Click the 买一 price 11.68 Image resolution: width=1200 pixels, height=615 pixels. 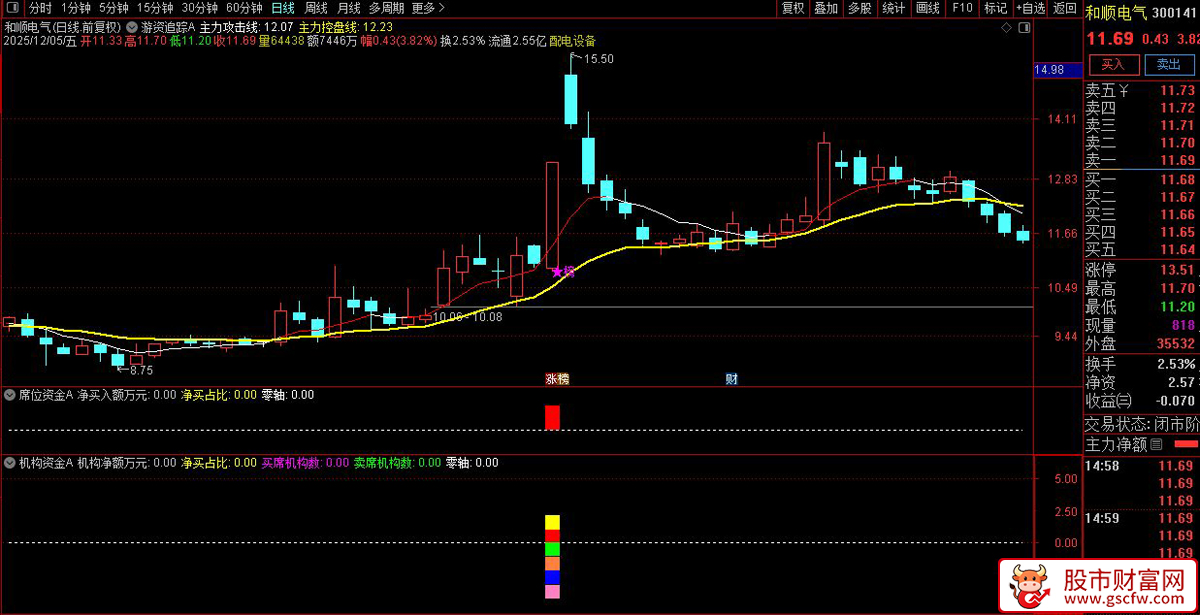click(x=1178, y=180)
